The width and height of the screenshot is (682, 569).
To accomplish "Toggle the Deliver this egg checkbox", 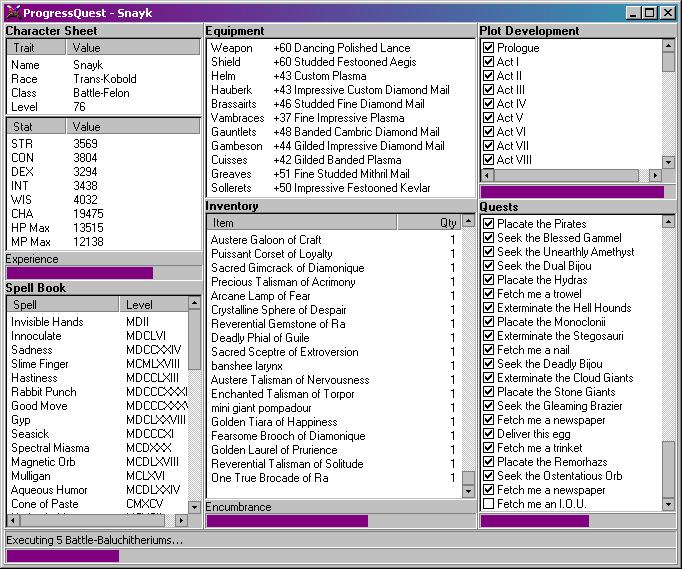I will (488, 434).
